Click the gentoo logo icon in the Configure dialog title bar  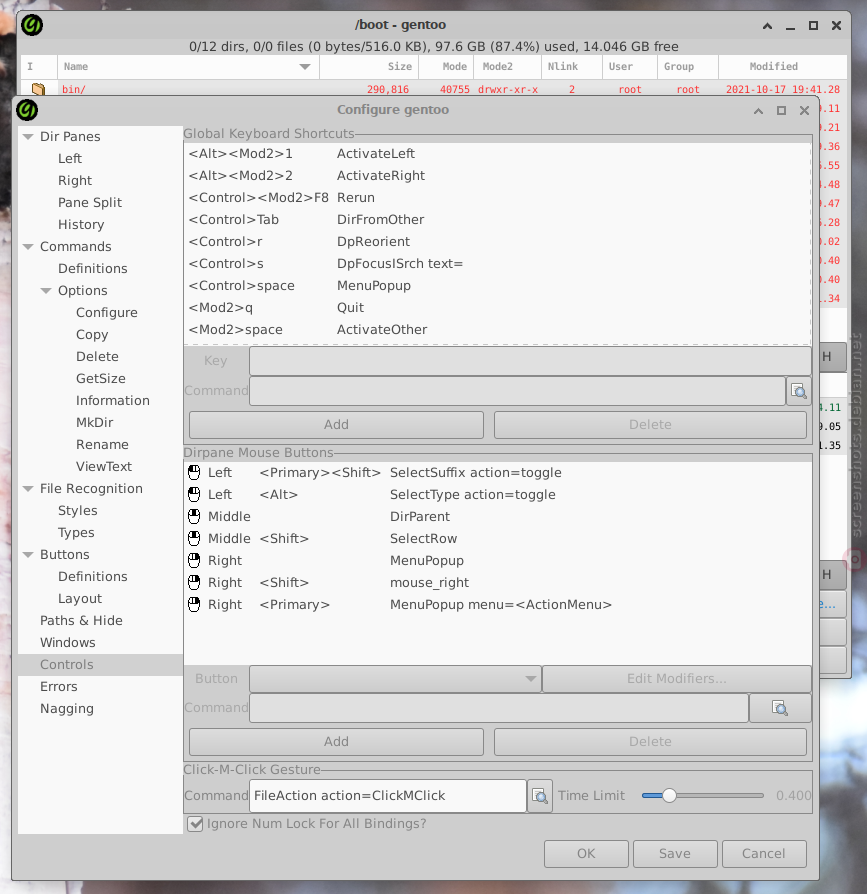[27, 110]
